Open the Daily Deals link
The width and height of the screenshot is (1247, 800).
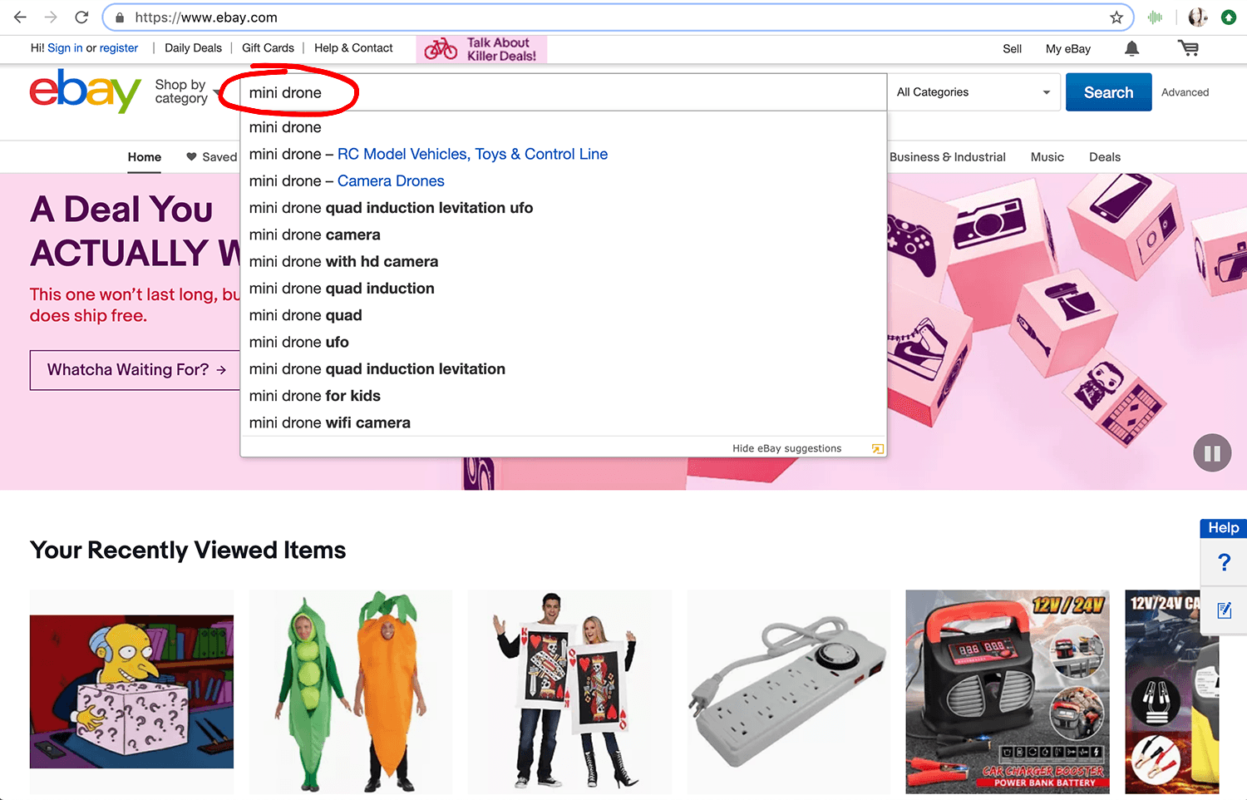(x=193, y=48)
